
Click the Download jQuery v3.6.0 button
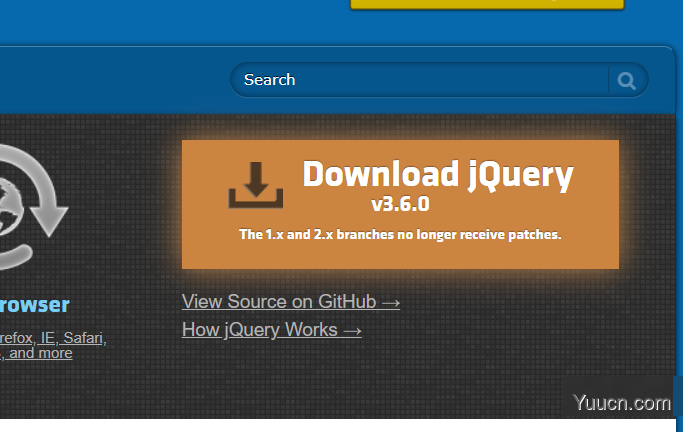400,204
